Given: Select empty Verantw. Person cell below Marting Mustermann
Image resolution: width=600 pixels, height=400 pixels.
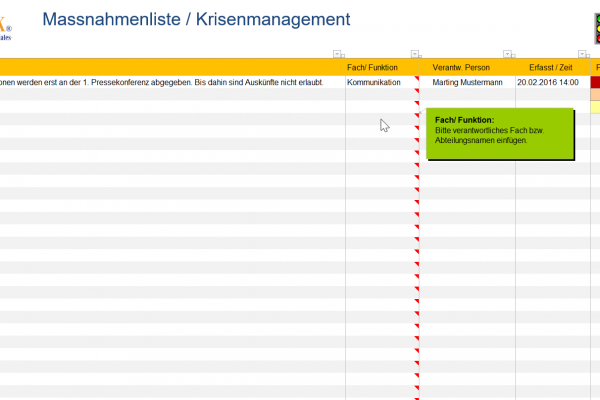Looking at the screenshot, I should pyautogui.click(x=466, y=94).
